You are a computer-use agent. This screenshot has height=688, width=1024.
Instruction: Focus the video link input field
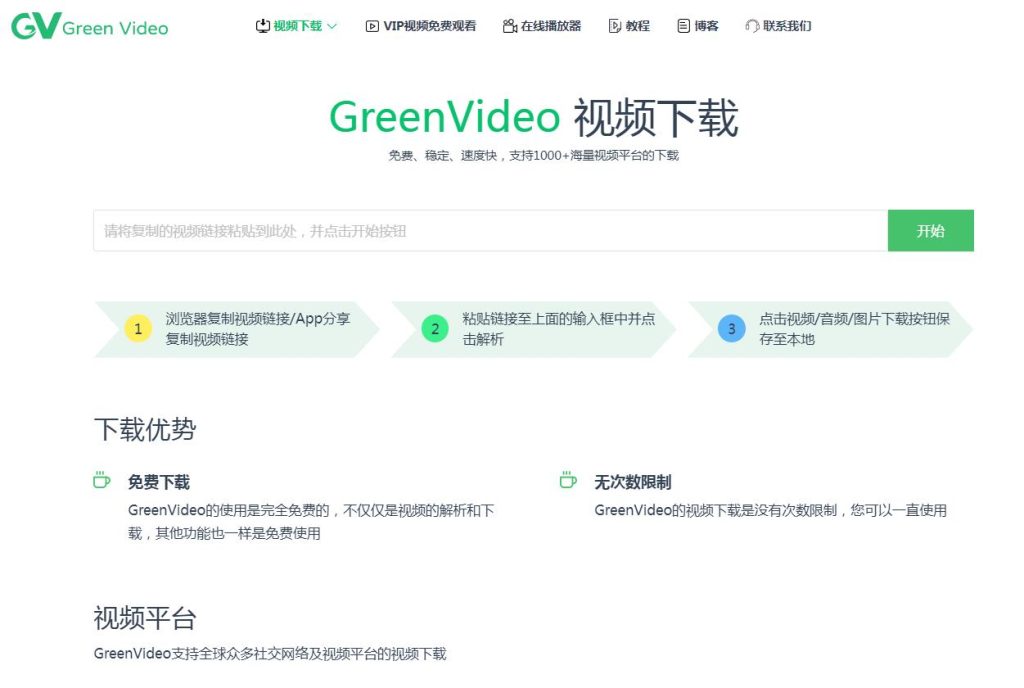pyautogui.click(x=490, y=230)
